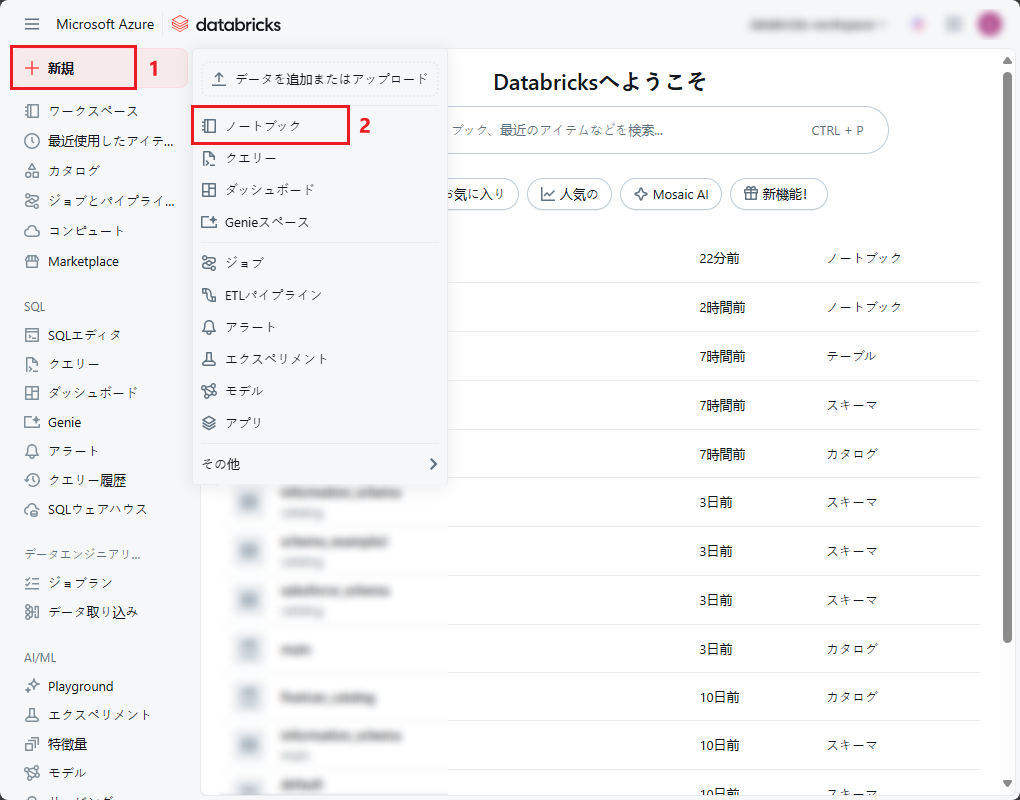Click the 7時間前 テーブル row
The image size is (1020, 800).
pyautogui.click(x=714, y=356)
